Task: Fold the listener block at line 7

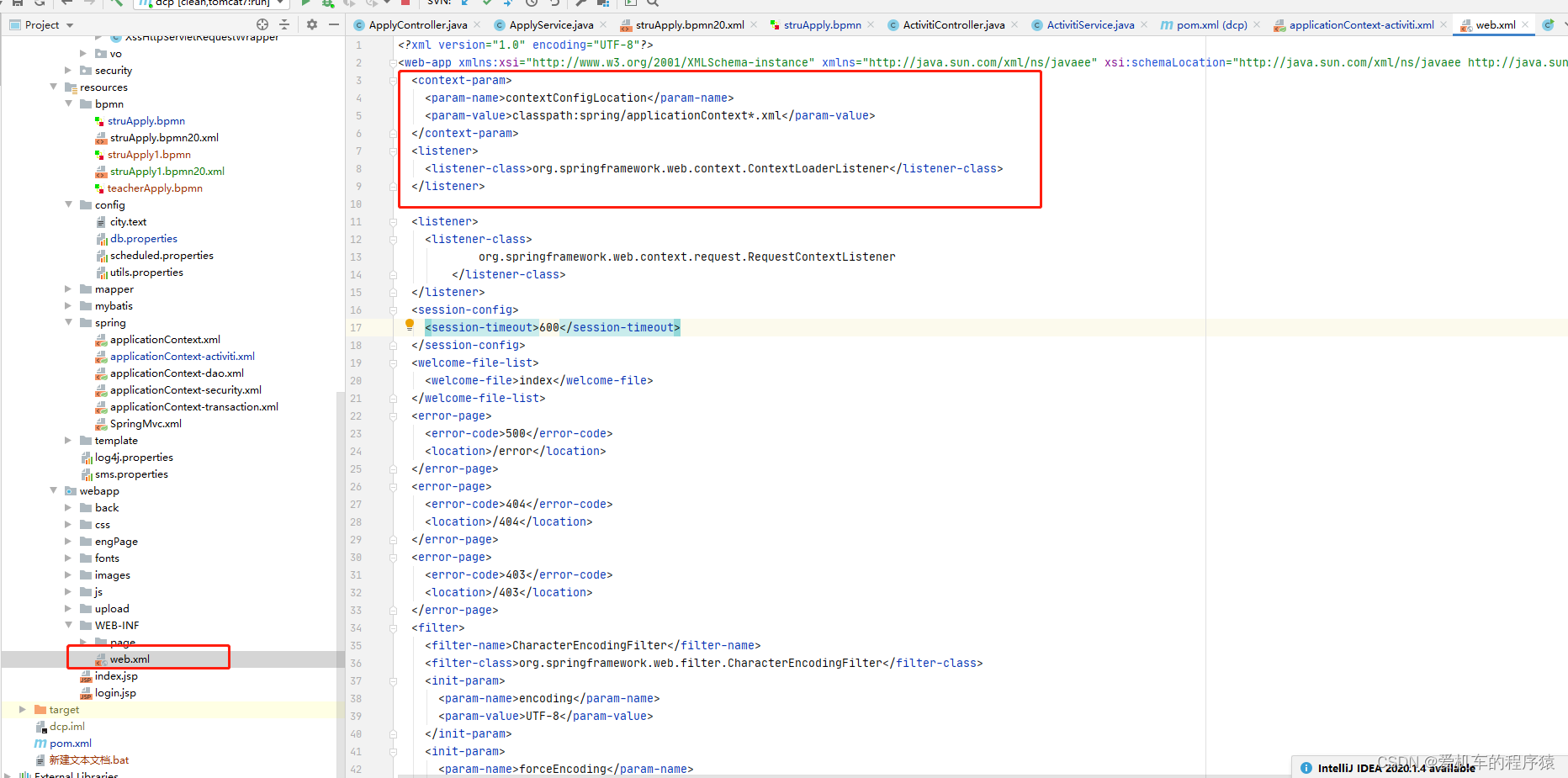Action: click(x=393, y=151)
